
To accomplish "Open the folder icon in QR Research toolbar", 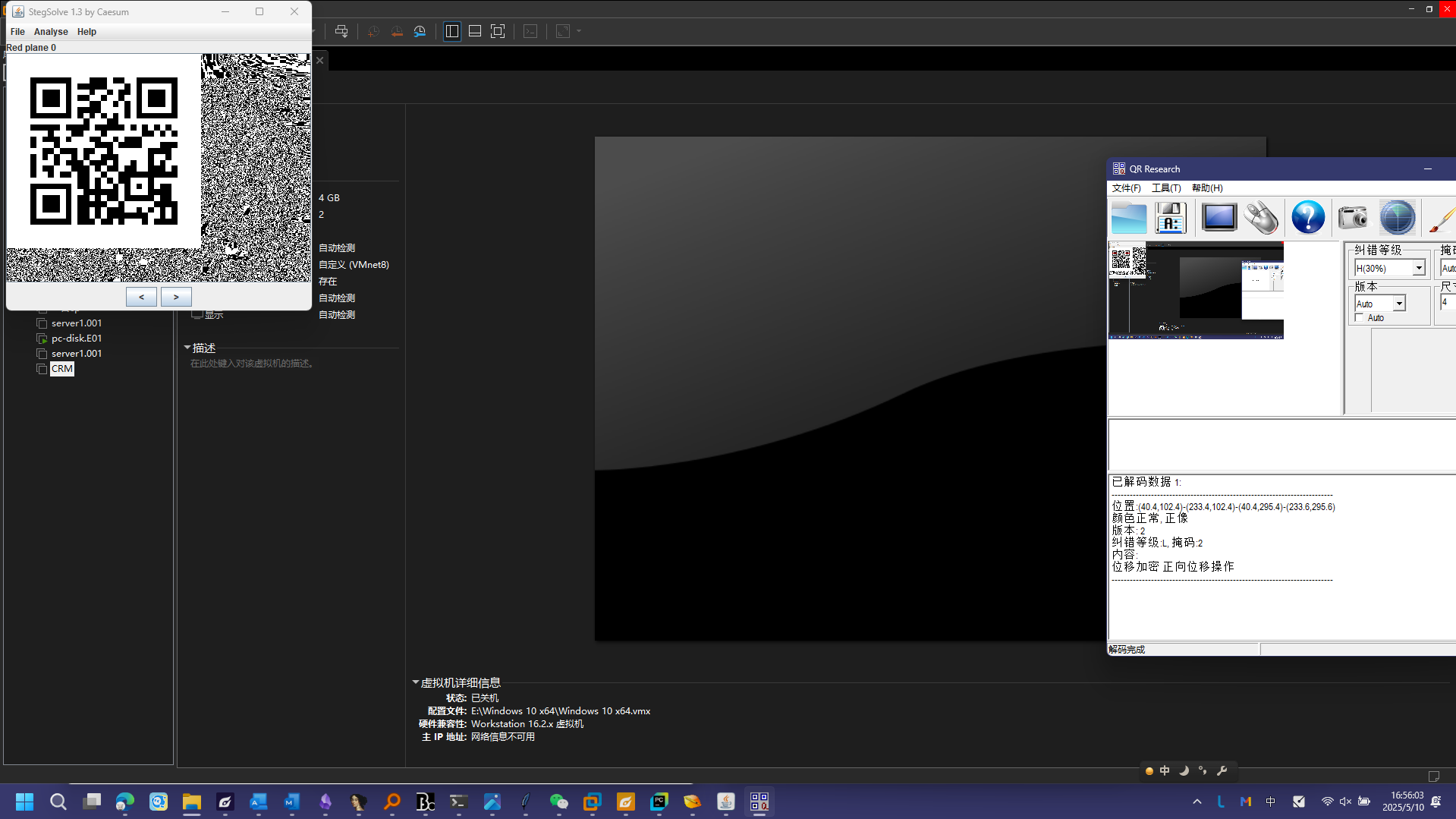I will pyautogui.click(x=1129, y=219).
